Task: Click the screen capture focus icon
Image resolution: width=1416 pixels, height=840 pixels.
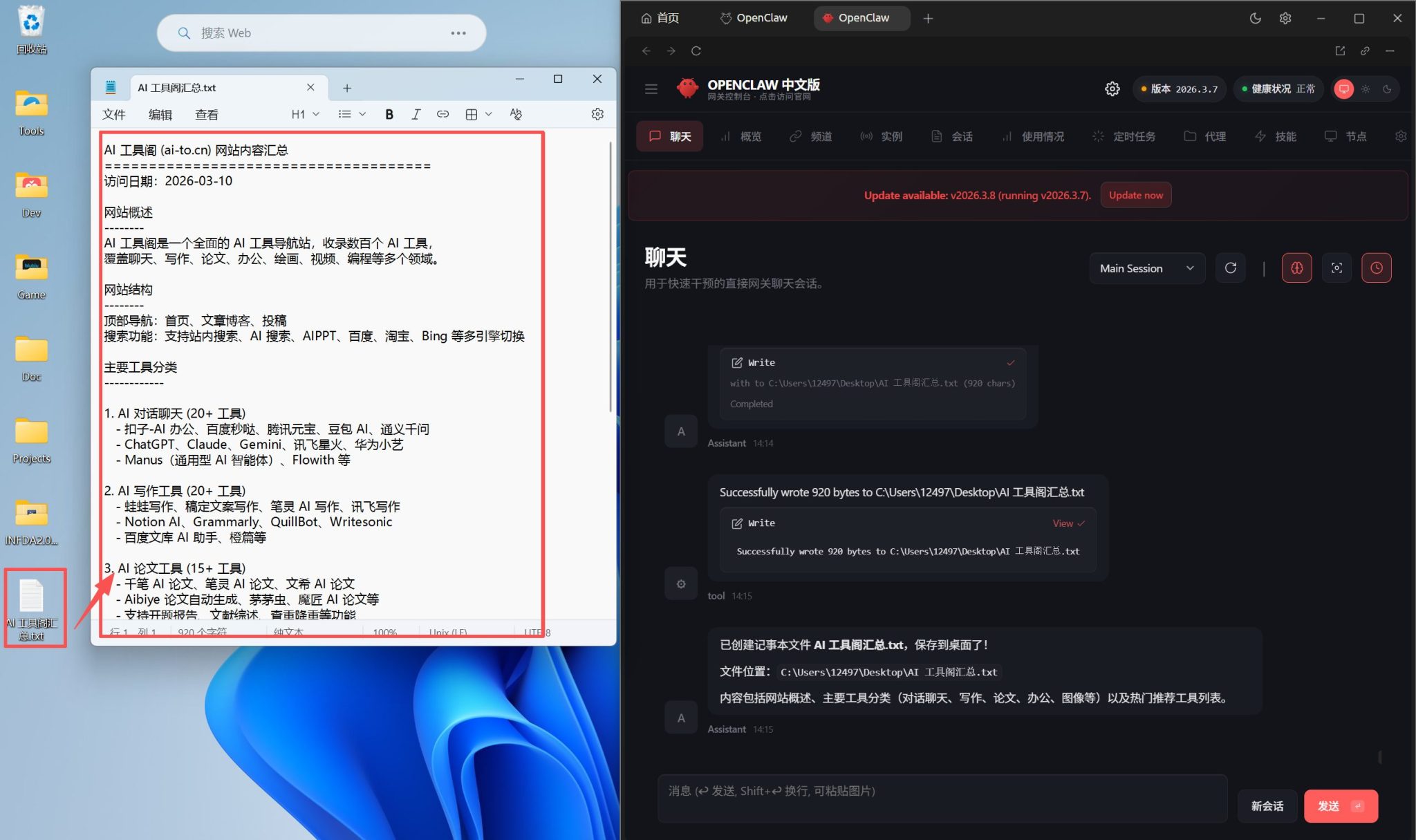Action: 1336,268
